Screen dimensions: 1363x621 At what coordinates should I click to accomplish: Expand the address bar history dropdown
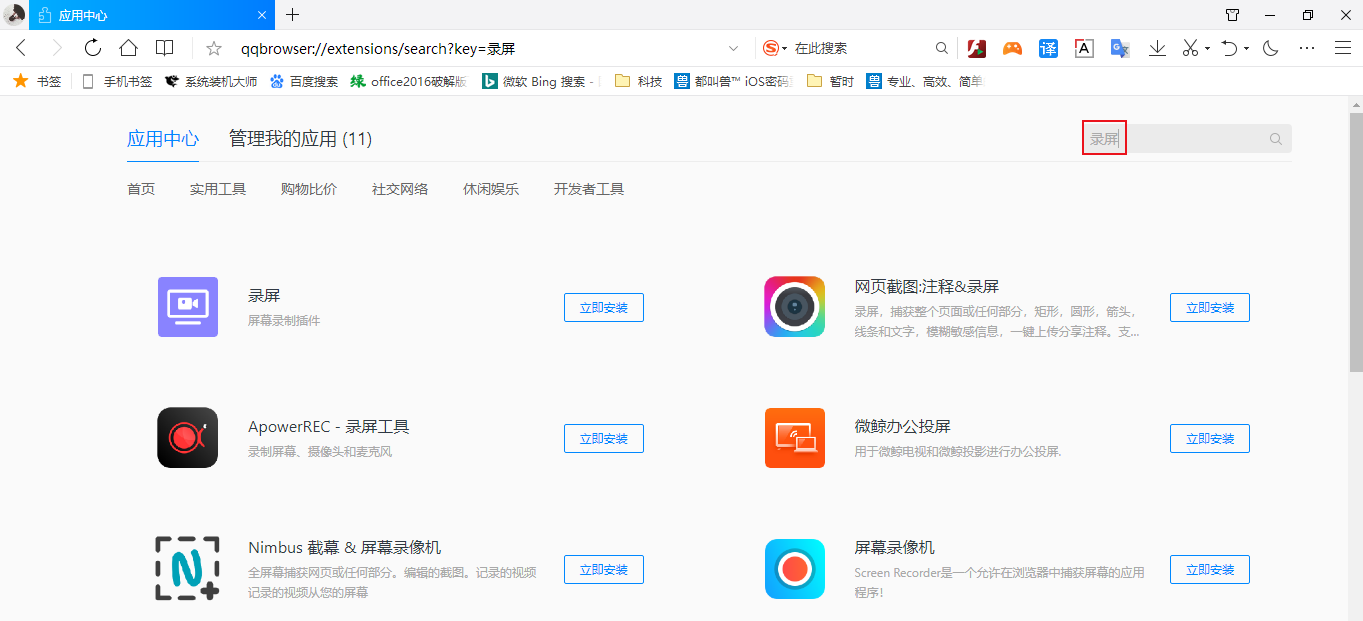tap(733, 48)
